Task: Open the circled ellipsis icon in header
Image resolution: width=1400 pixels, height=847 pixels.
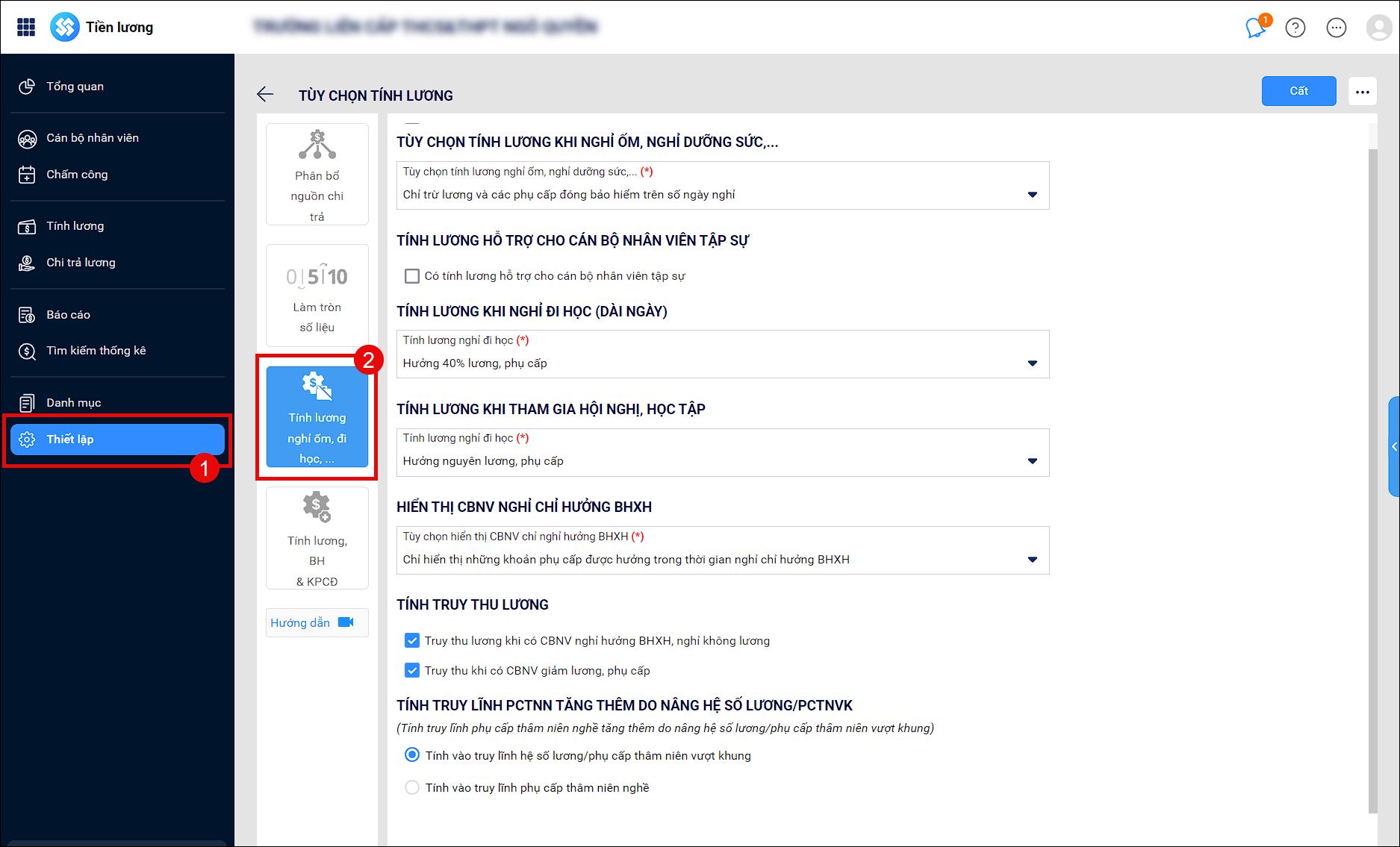Action: coord(1337,28)
